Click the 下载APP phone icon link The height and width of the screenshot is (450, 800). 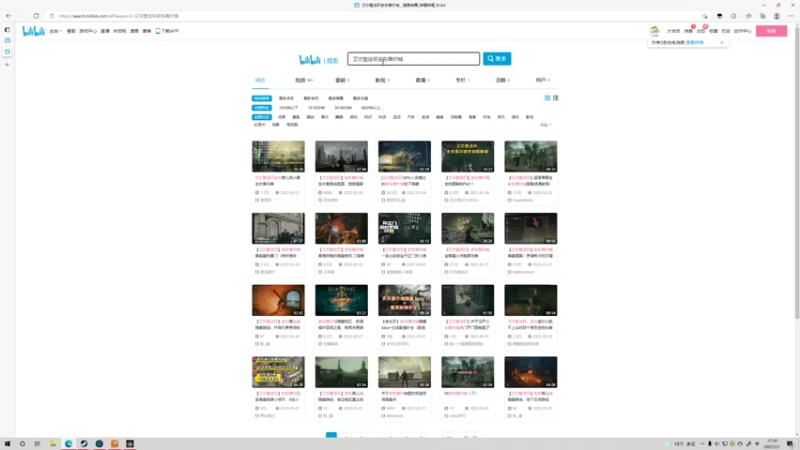(167, 31)
